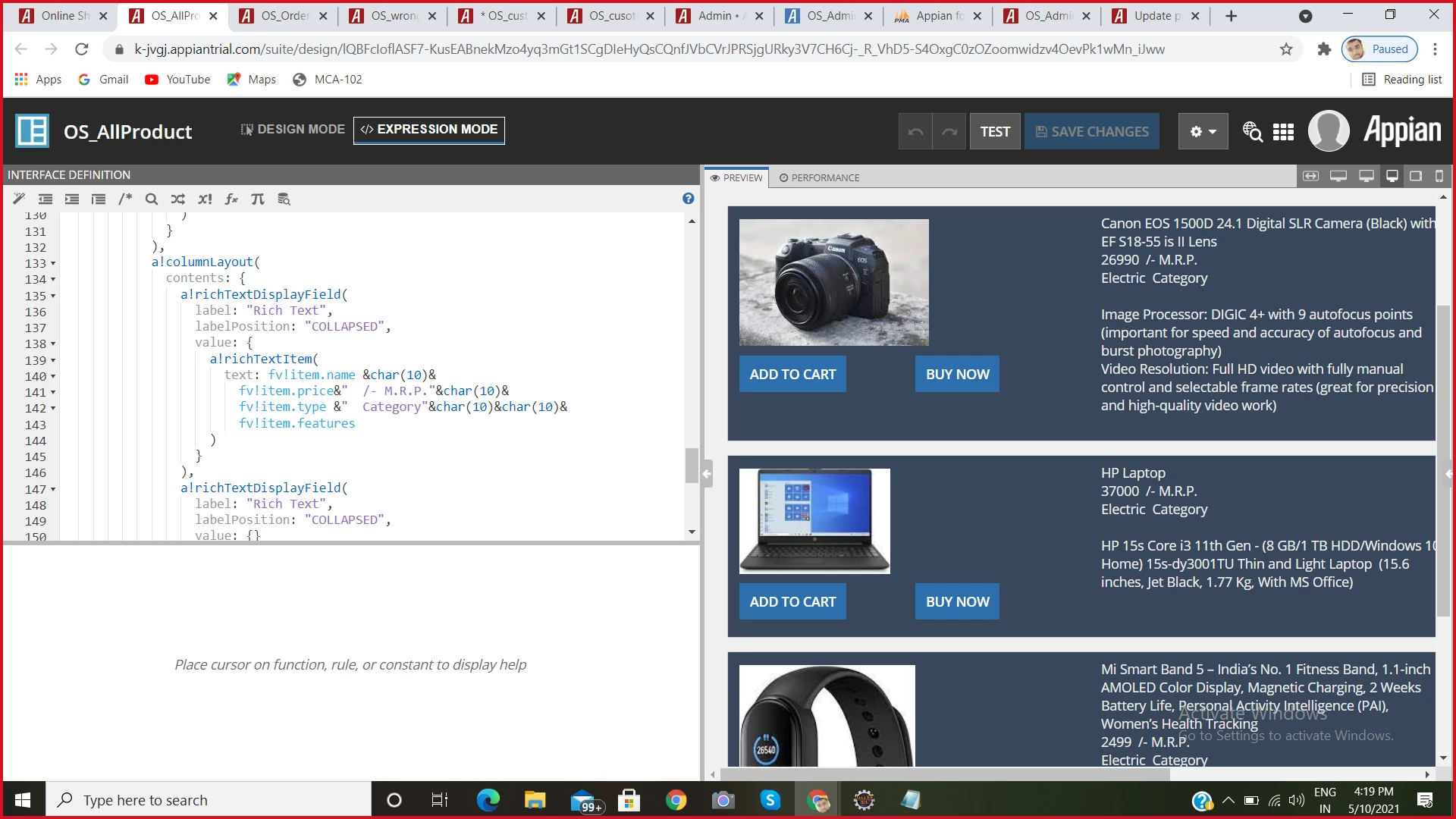1456x819 pixels.
Task: Open the user profile avatar
Action: coord(1329,130)
